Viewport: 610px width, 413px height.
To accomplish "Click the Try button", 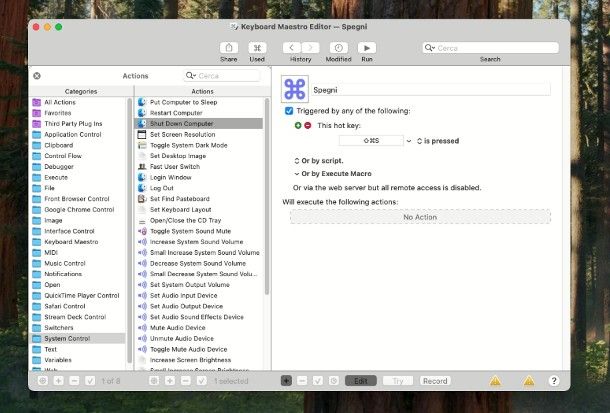I will [398, 381].
